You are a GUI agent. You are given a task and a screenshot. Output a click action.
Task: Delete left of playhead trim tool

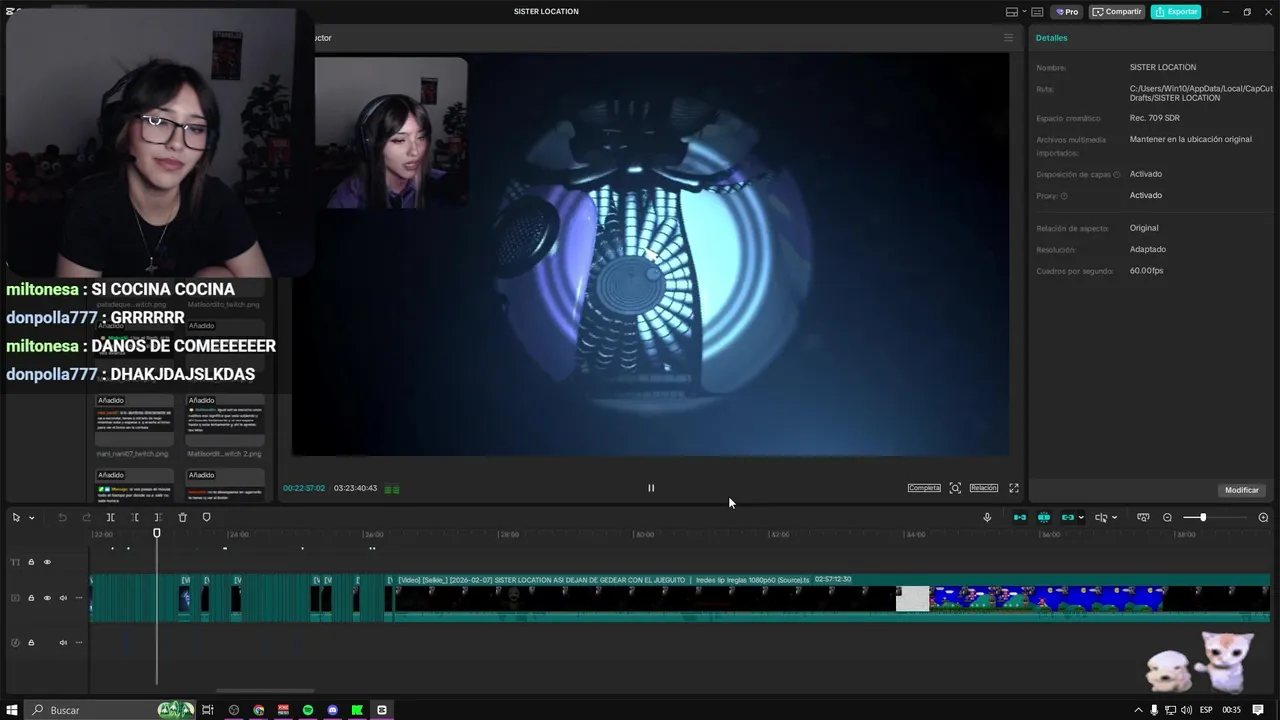click(x=134, y=517)
